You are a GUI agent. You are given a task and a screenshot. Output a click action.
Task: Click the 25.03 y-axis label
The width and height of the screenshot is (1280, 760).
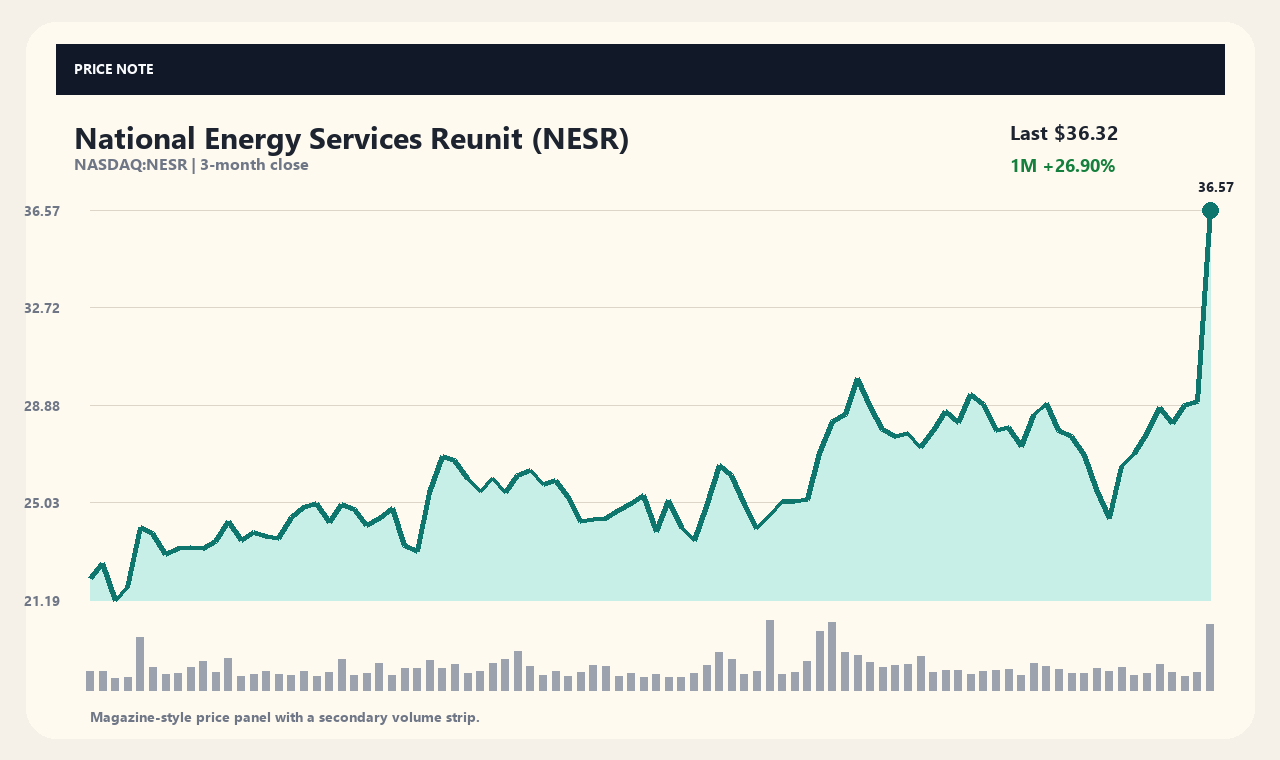(x=42, y=503)
